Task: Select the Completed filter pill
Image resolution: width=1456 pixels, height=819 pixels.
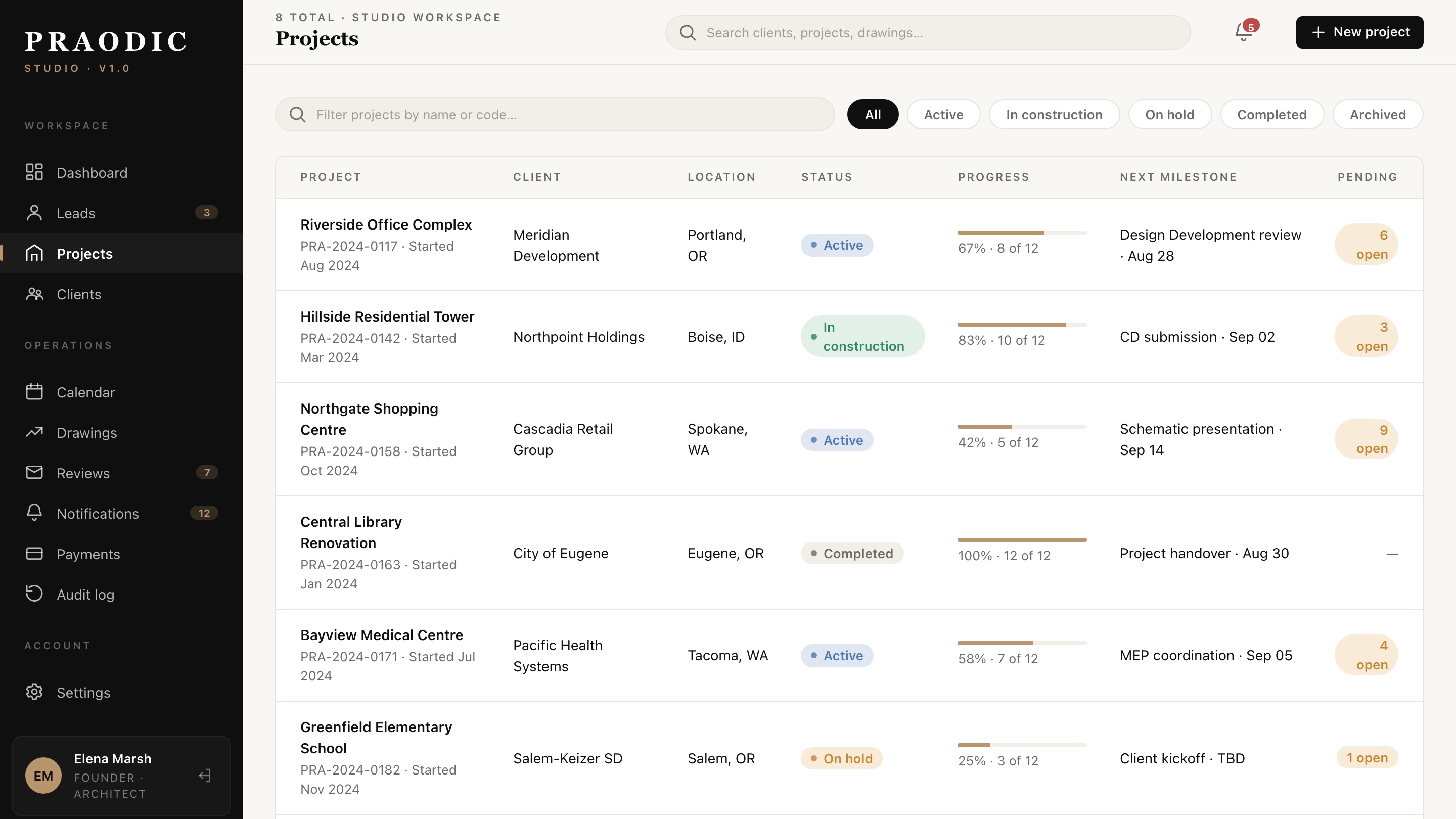Action: click(x=1272, y=114)
